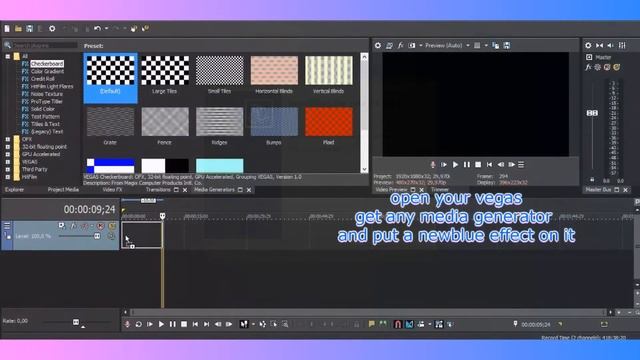Open the preview overlays grid dropdown arrow

pyautogui.click(x=486, y=45)
